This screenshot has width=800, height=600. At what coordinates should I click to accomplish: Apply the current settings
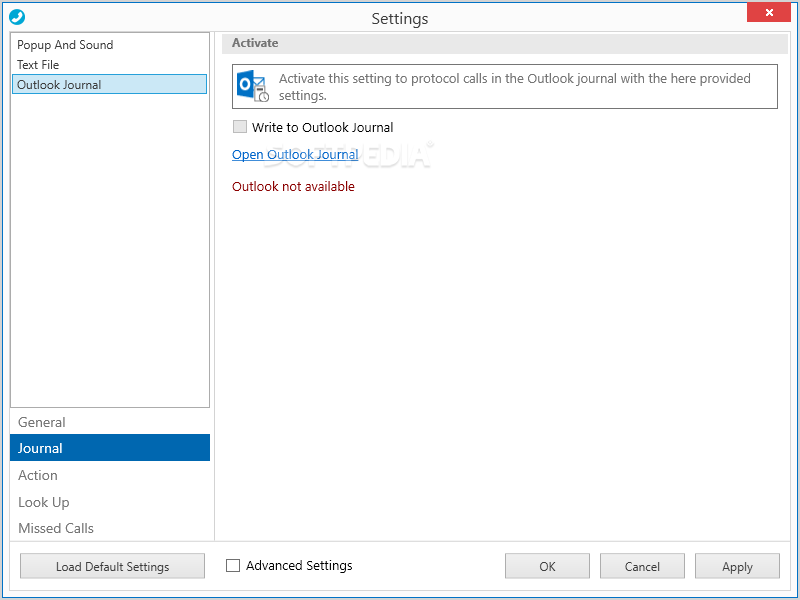click(x=737, y=566)
